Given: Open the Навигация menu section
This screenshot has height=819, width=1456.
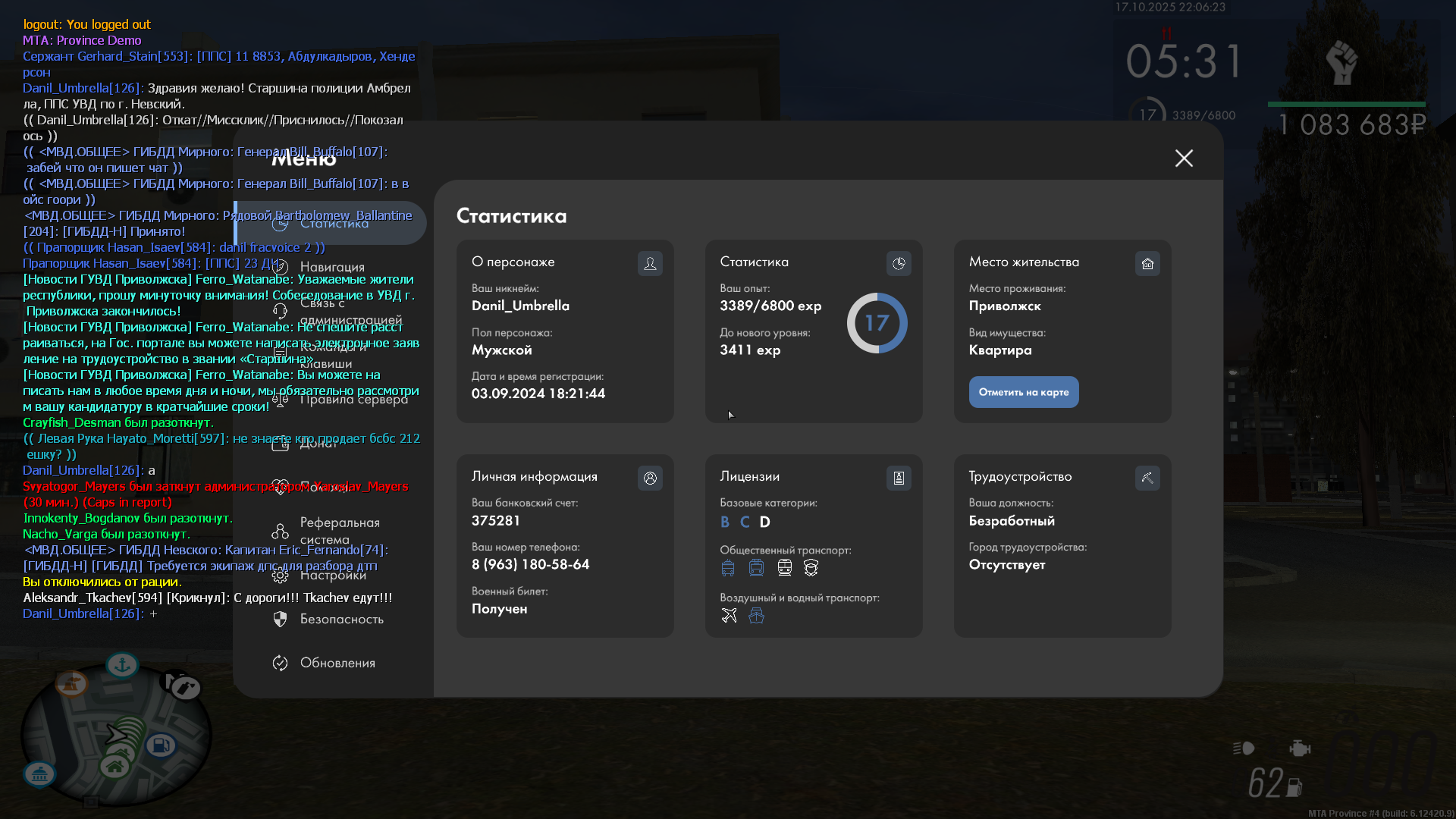Looking at the screenshot, I should [332, 267].
